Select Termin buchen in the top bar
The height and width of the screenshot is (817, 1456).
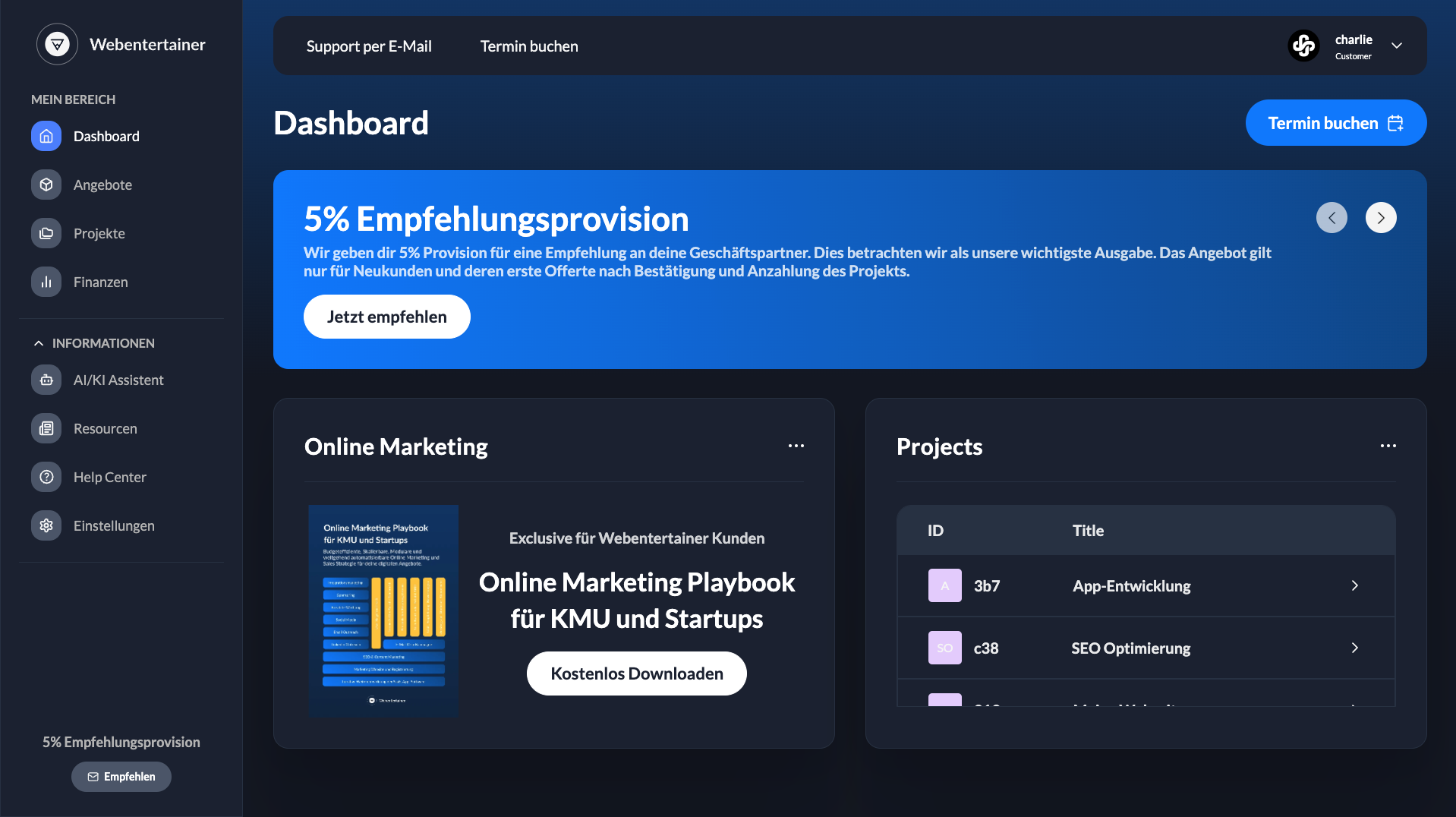(x=528, y=46)
